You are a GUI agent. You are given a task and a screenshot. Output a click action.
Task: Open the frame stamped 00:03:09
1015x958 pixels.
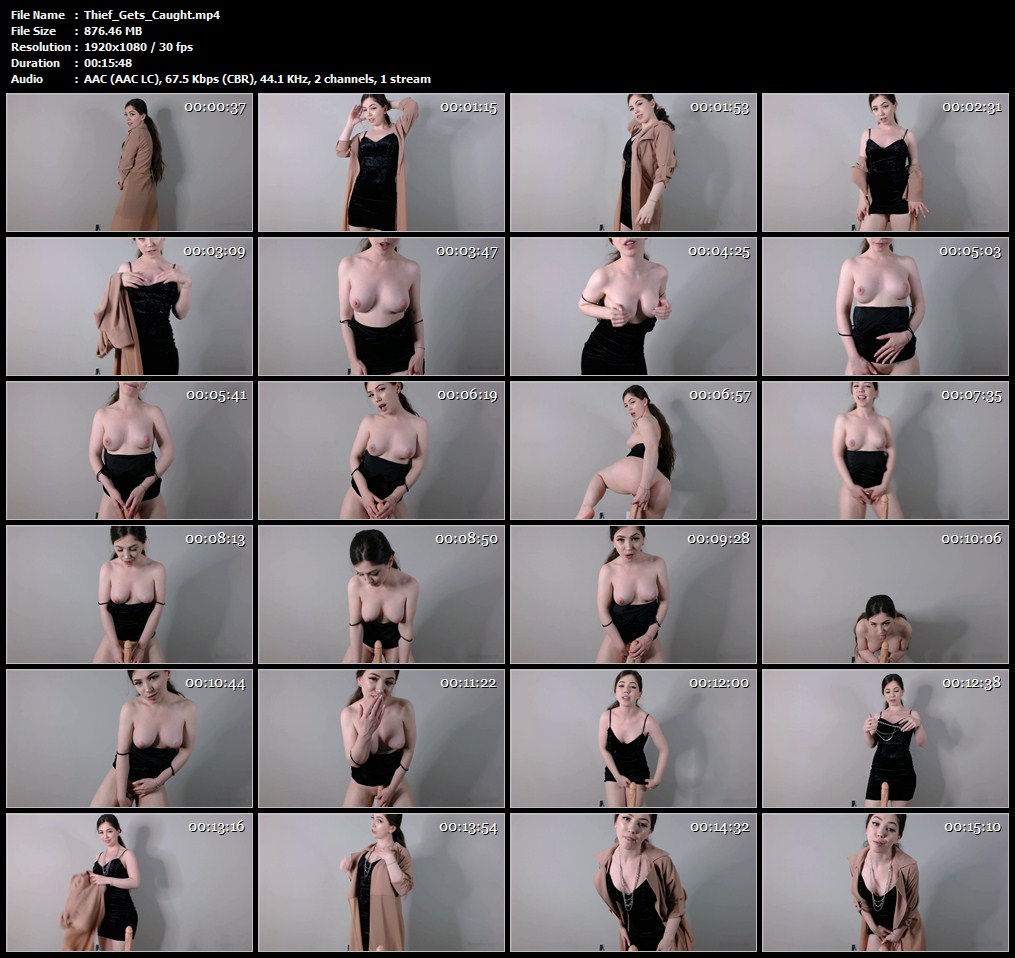[x=129, y=306]
